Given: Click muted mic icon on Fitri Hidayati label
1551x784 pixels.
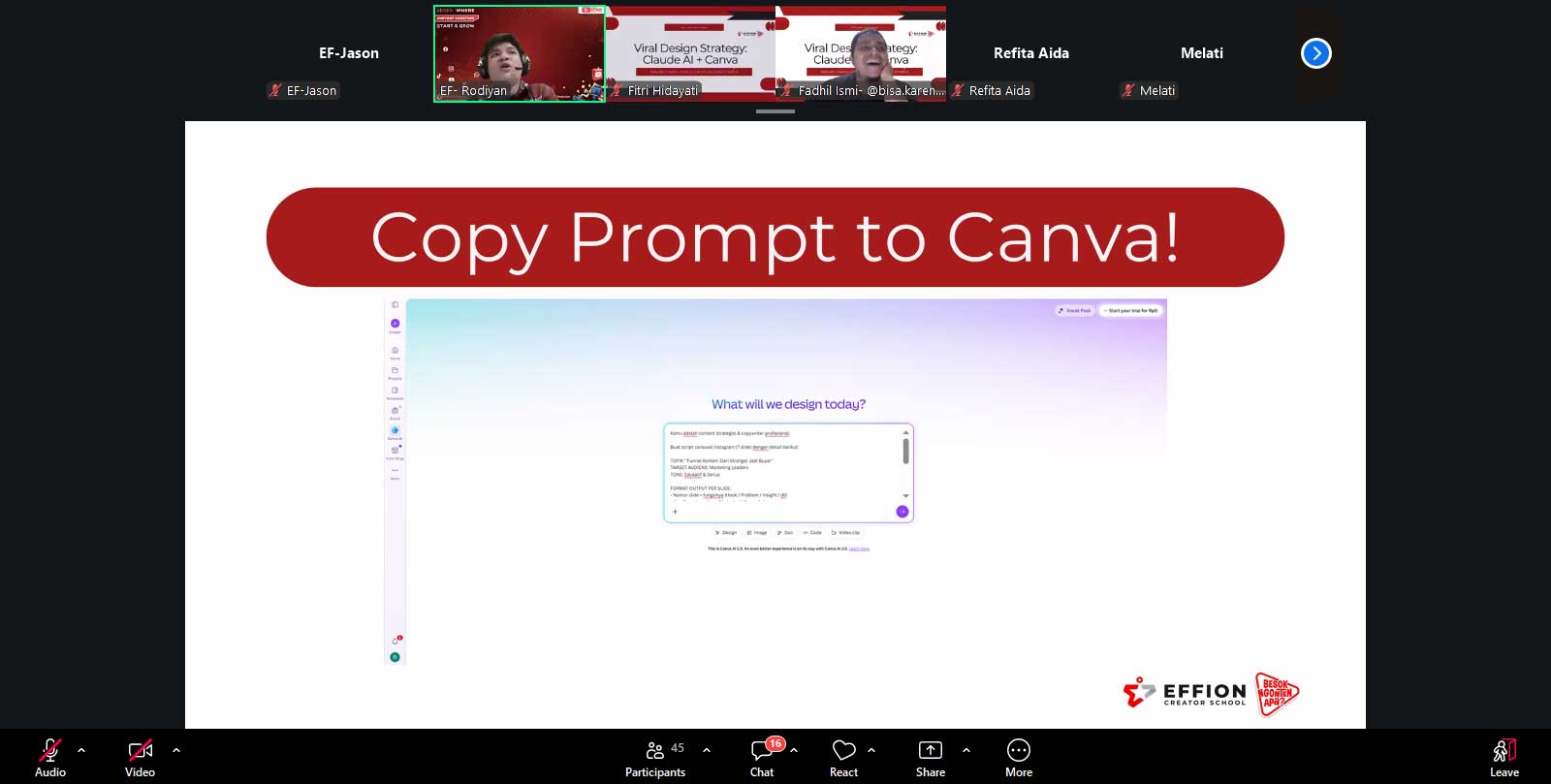Looking at the screenshot, I should coord(617,90).
